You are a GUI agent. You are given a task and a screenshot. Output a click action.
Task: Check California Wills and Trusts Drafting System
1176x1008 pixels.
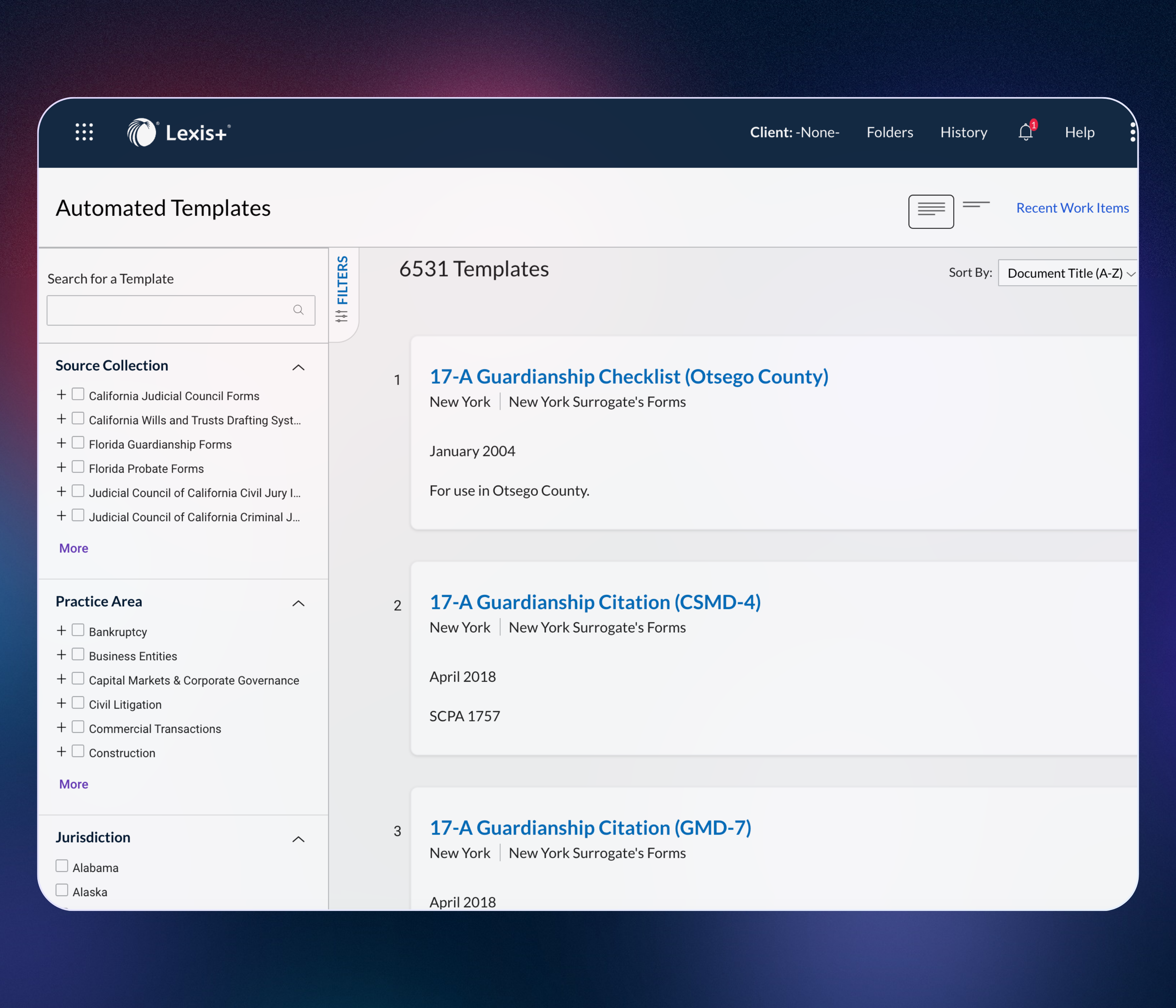pyautogui.click(x=78, y=419)
